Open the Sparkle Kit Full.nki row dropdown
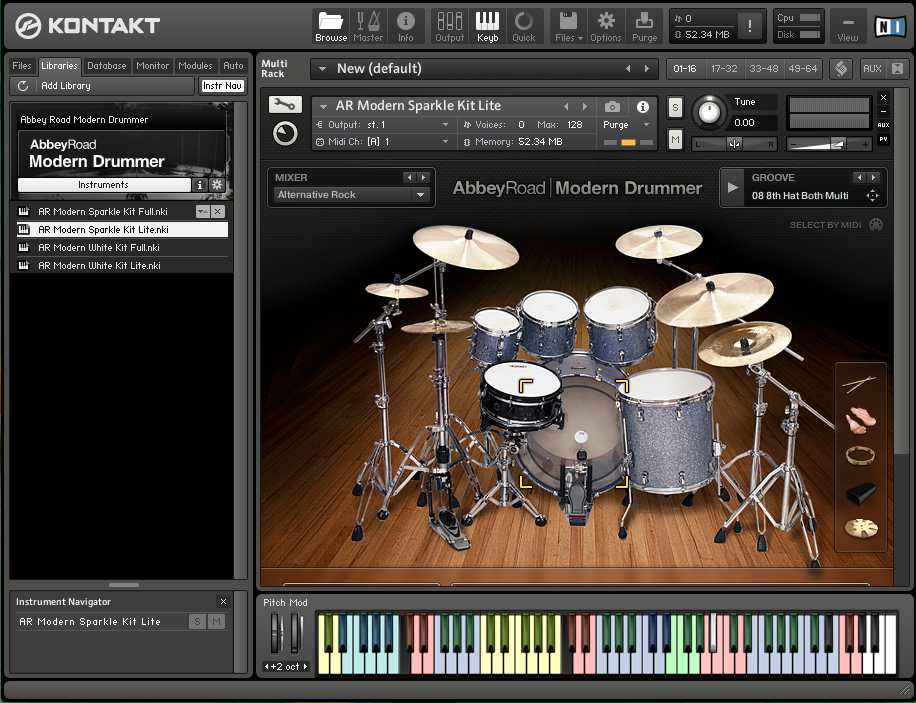Screen dimensions: 916x703 click(203, 212)
